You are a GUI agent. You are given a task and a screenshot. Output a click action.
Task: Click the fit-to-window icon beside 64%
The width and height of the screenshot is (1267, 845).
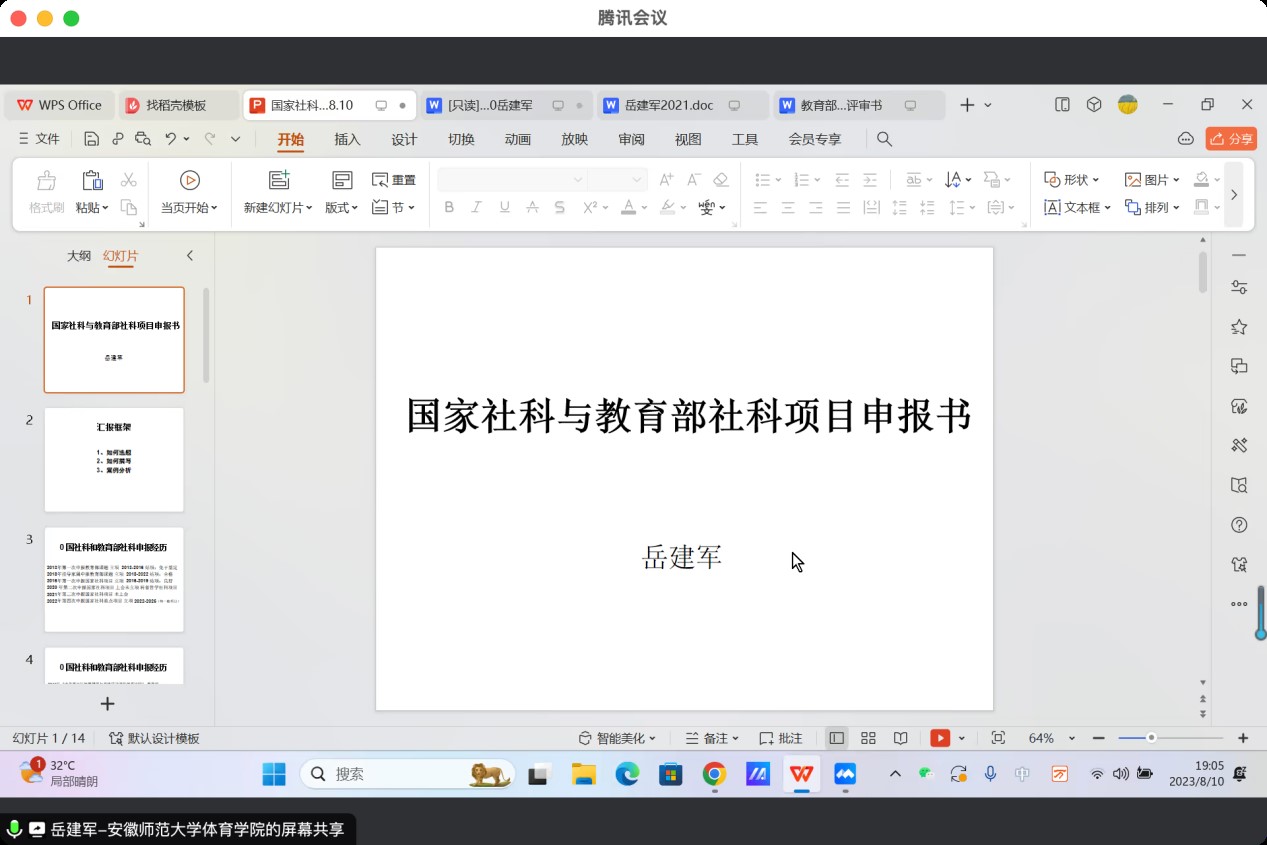(998, 738)
